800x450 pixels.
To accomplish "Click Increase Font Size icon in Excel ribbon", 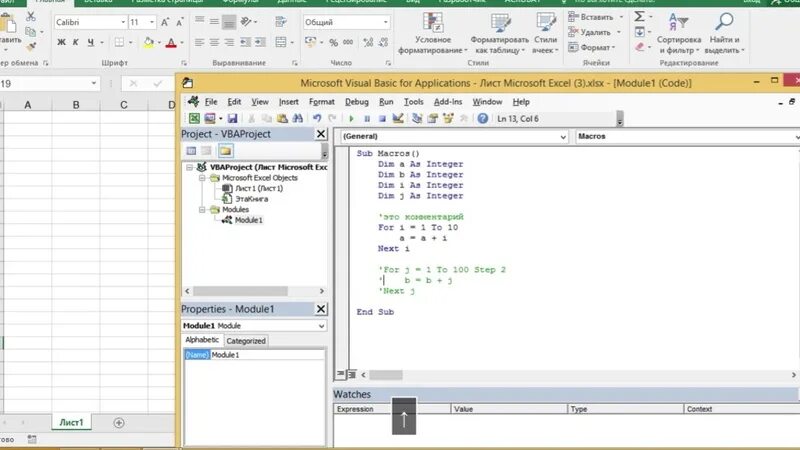I will point(165,22).
